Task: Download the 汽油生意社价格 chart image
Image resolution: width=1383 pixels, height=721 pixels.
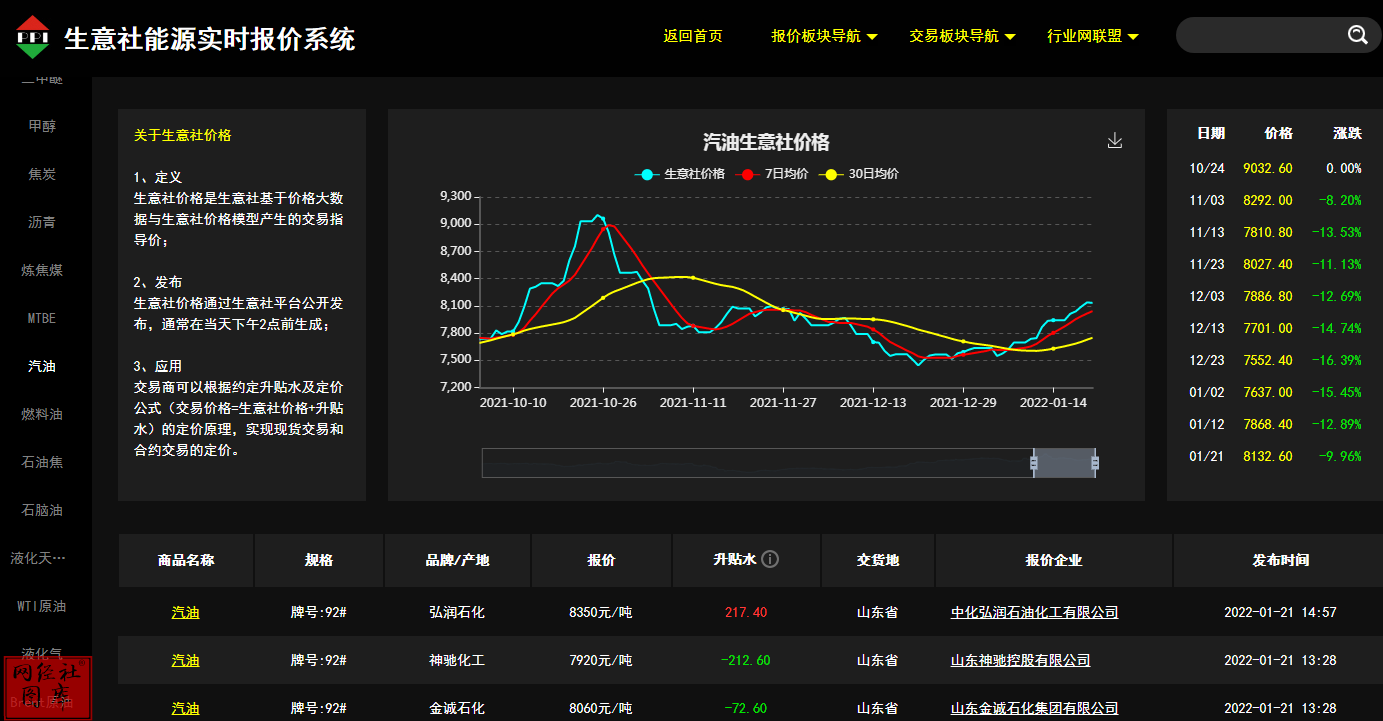Action: coord(1115,141)
